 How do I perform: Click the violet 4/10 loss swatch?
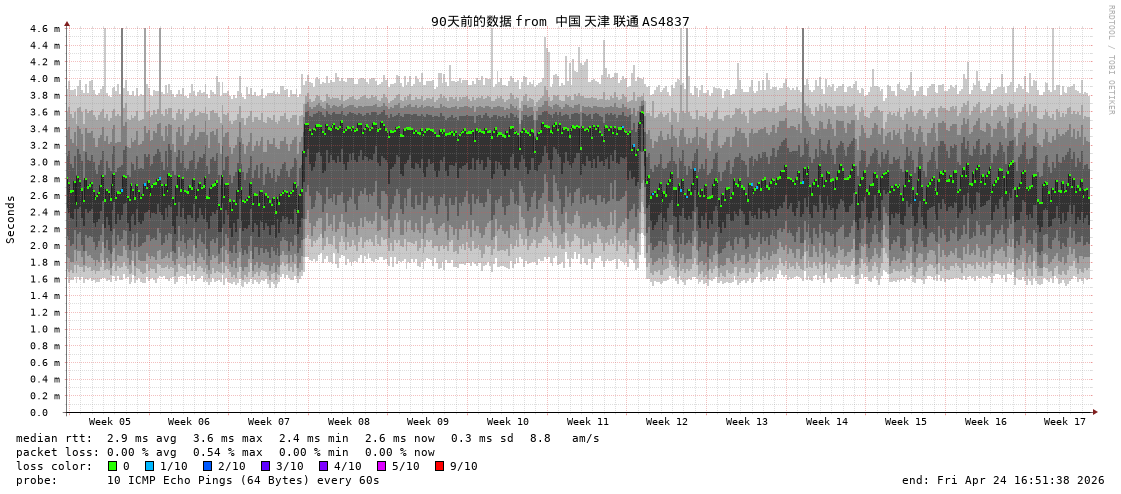coord(323,466)
